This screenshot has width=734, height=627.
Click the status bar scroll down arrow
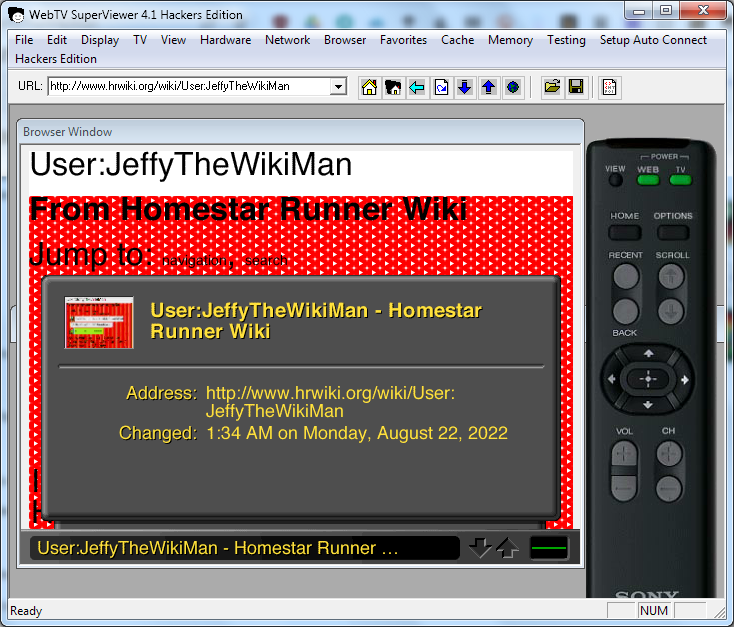[x=480, y=548]
